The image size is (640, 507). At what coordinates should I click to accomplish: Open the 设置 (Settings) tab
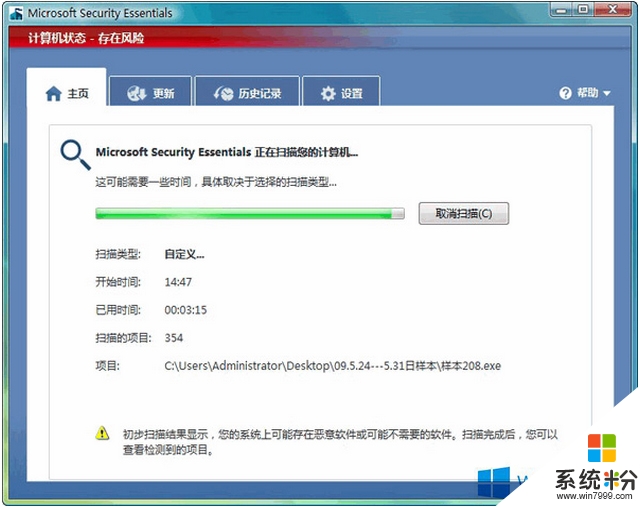[x=341, y=91]
